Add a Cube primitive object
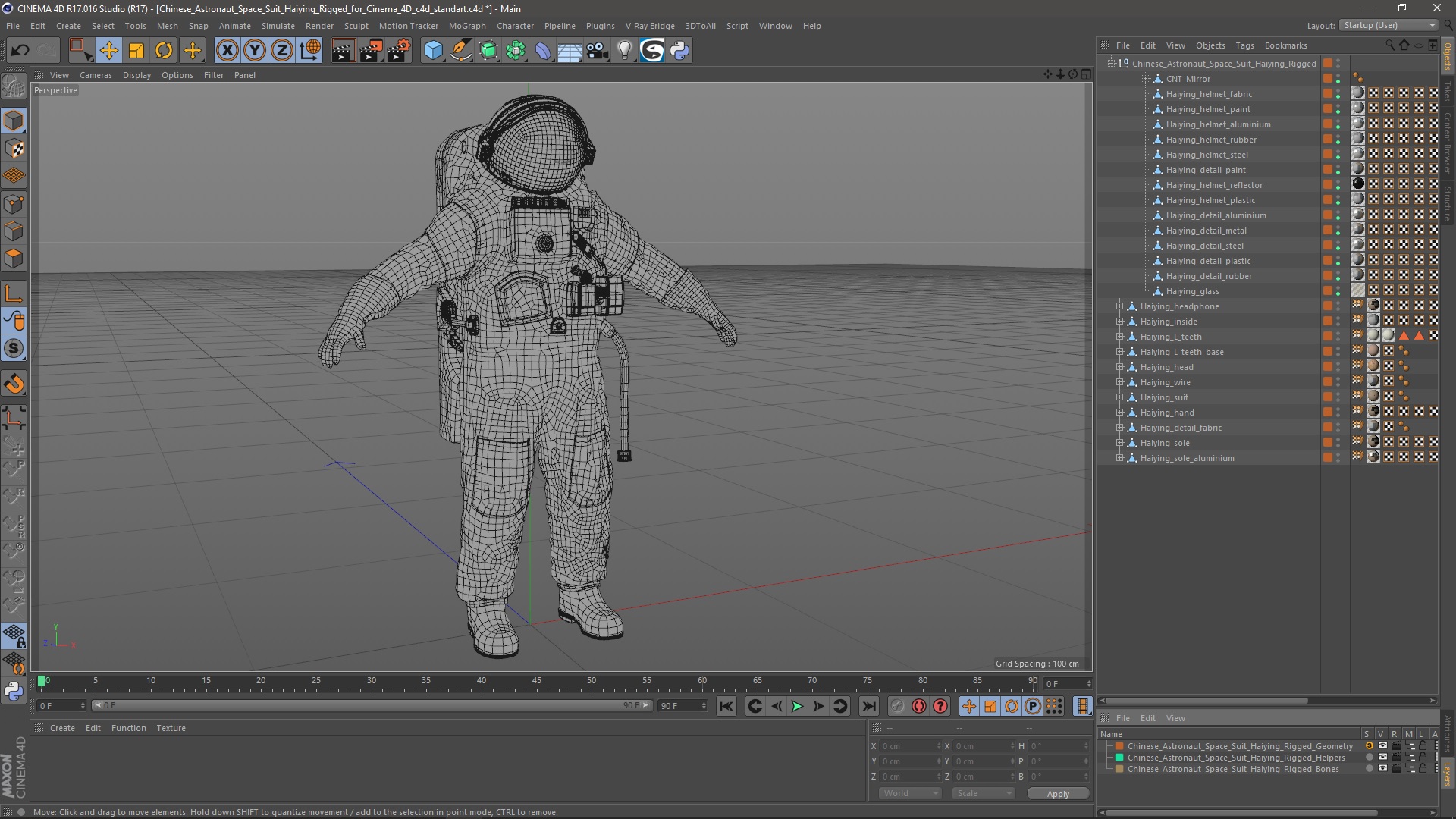1456x819 pixels. (433, 51)
